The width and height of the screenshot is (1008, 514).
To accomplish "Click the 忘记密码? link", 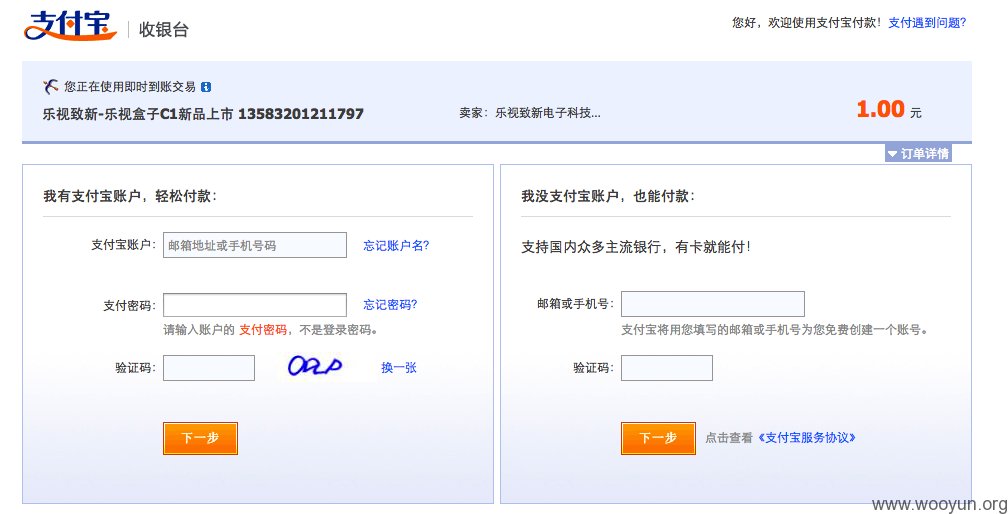I will (390, 305).
